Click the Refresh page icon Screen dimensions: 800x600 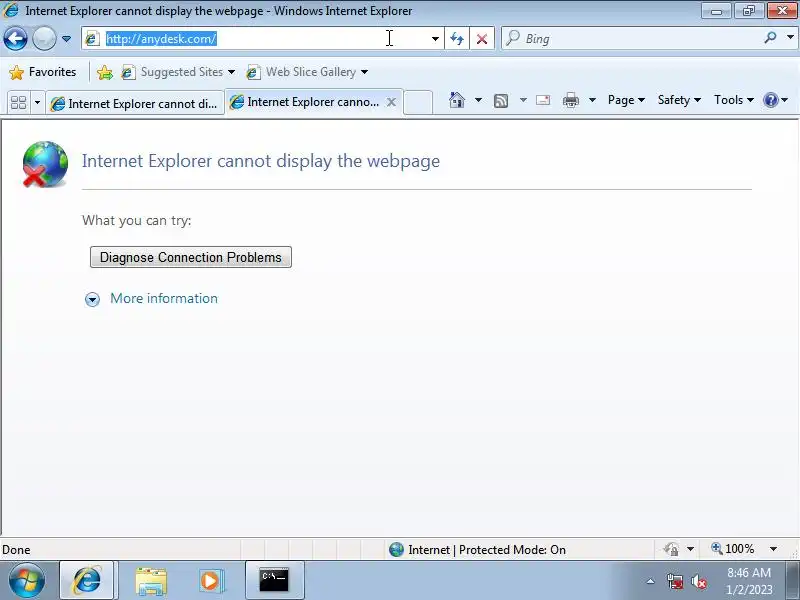click(x=457, y=39)
